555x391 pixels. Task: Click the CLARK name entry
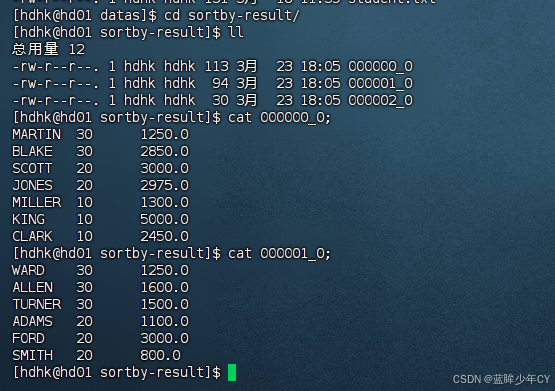point(32,236)
